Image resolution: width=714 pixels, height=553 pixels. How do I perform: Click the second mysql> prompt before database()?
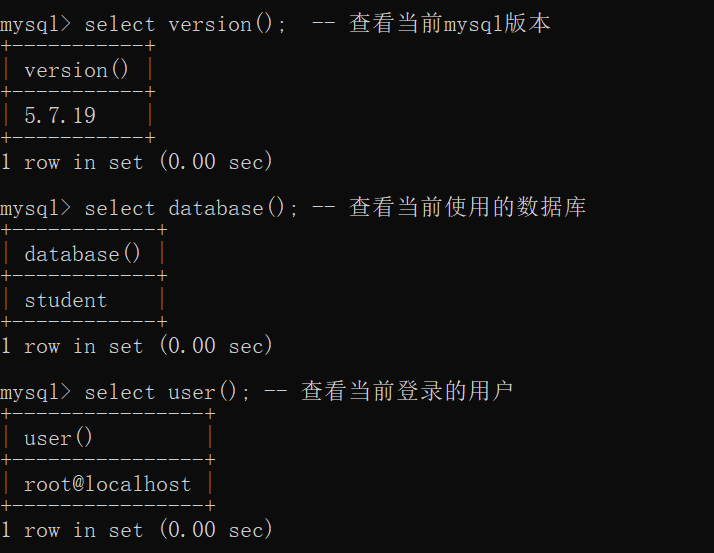pyautogui.click(x=36, y=209)
